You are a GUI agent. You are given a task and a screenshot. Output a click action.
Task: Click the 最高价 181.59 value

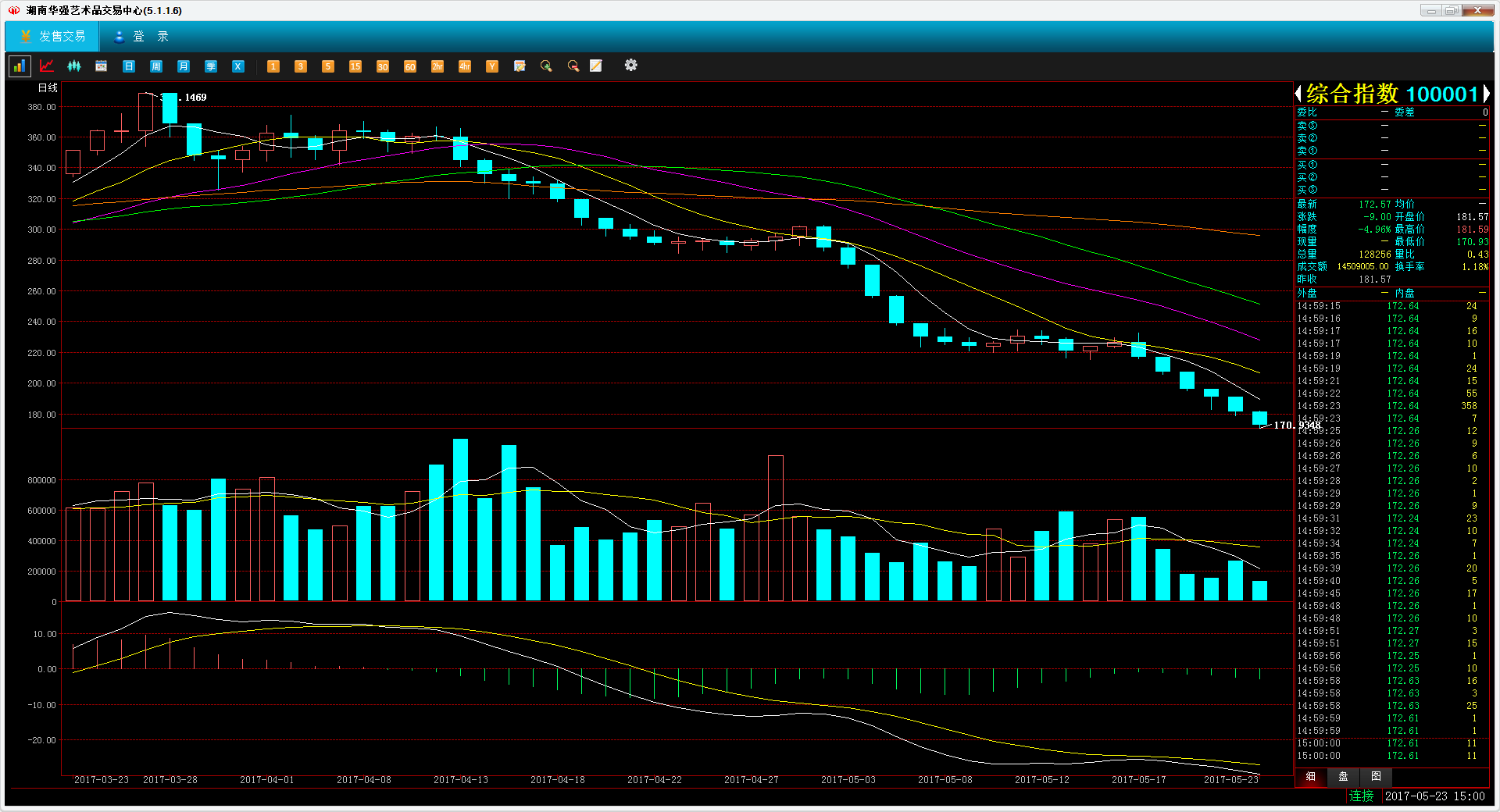pos(1473,230)
